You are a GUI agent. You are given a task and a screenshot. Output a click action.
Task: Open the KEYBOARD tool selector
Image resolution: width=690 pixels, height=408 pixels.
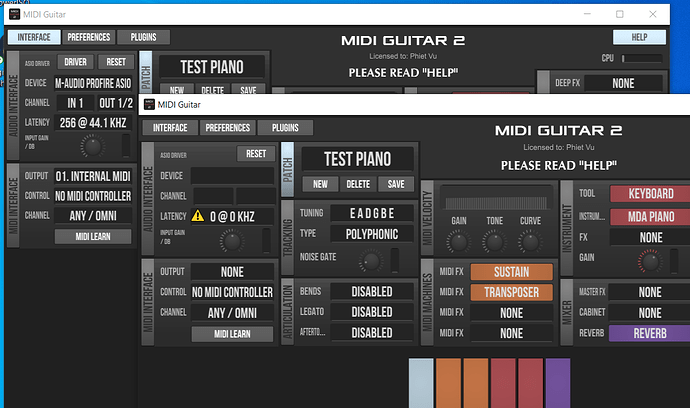coord(650,194)
